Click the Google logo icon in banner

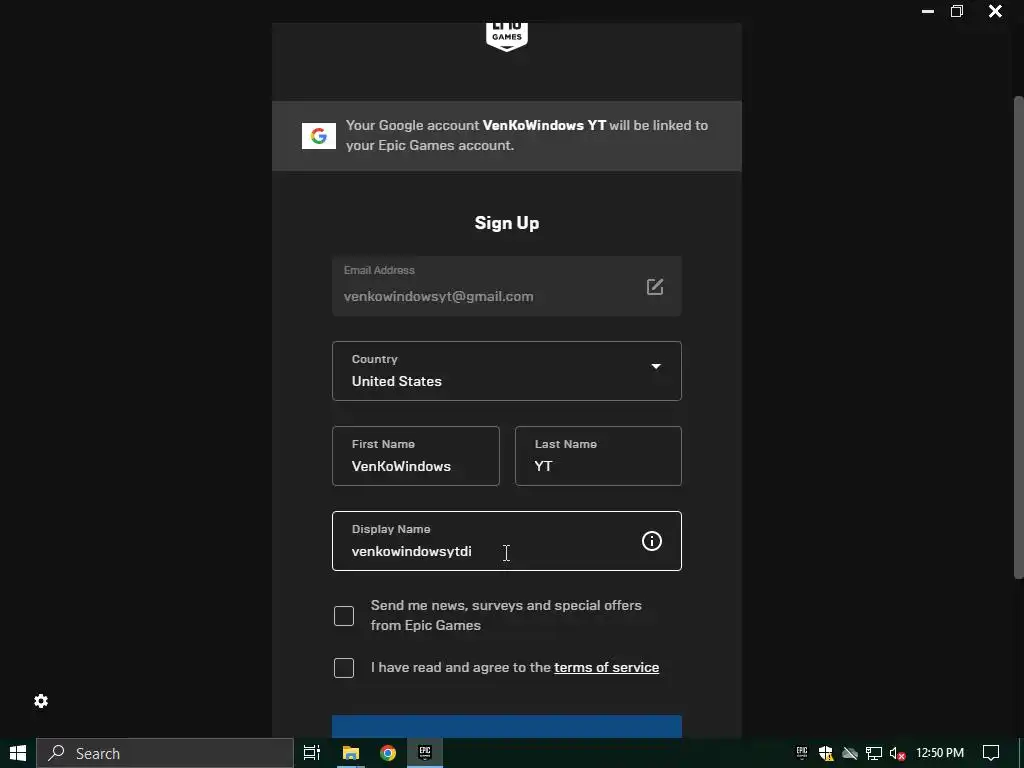[319, 136]
